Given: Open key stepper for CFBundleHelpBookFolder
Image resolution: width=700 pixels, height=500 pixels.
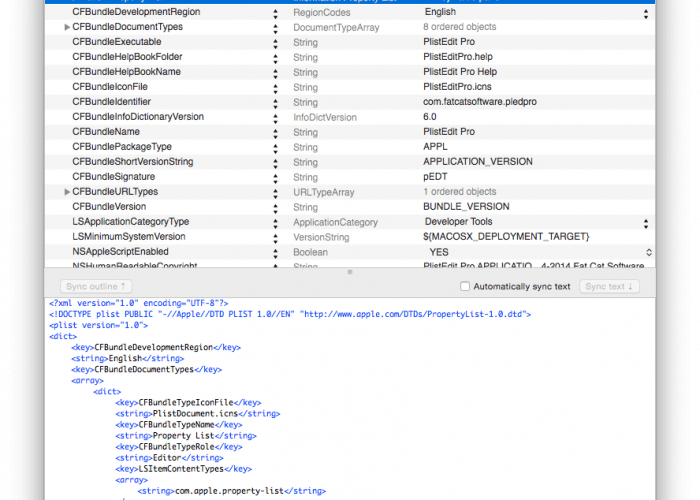Looking at the screenshot, I should coord(275,59).
